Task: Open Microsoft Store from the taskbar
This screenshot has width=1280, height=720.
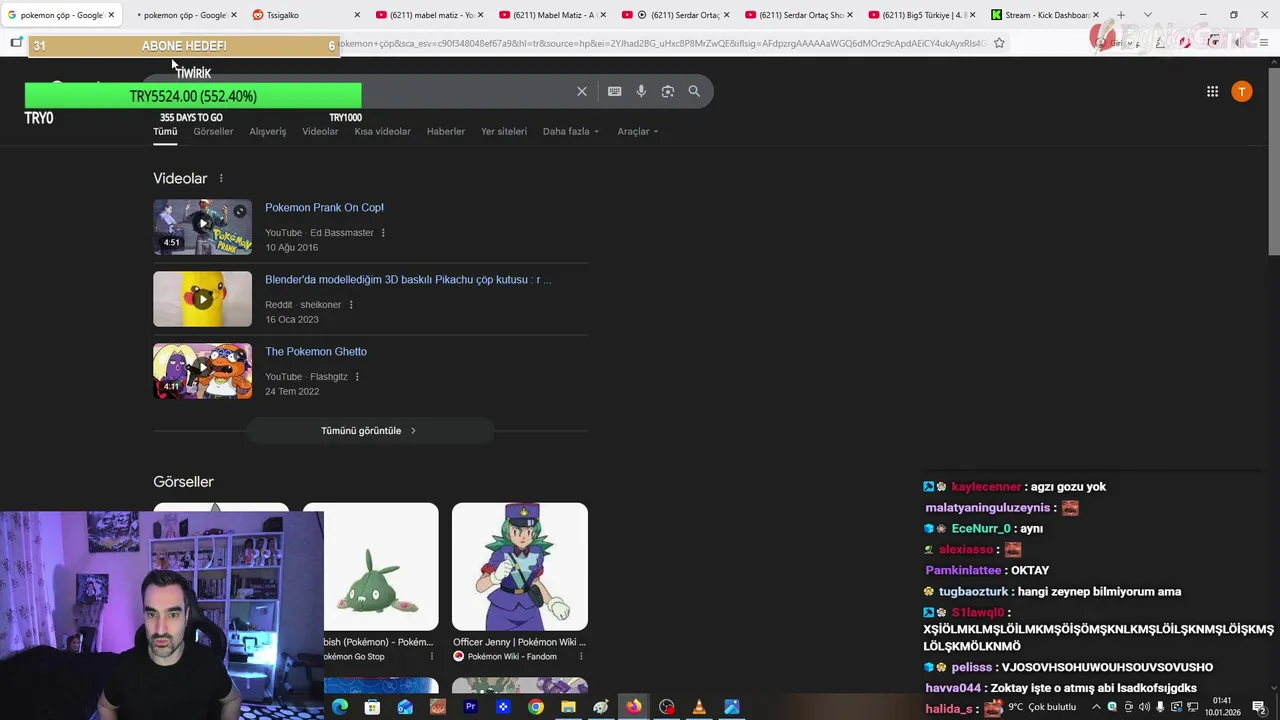Action: [372, 707]
